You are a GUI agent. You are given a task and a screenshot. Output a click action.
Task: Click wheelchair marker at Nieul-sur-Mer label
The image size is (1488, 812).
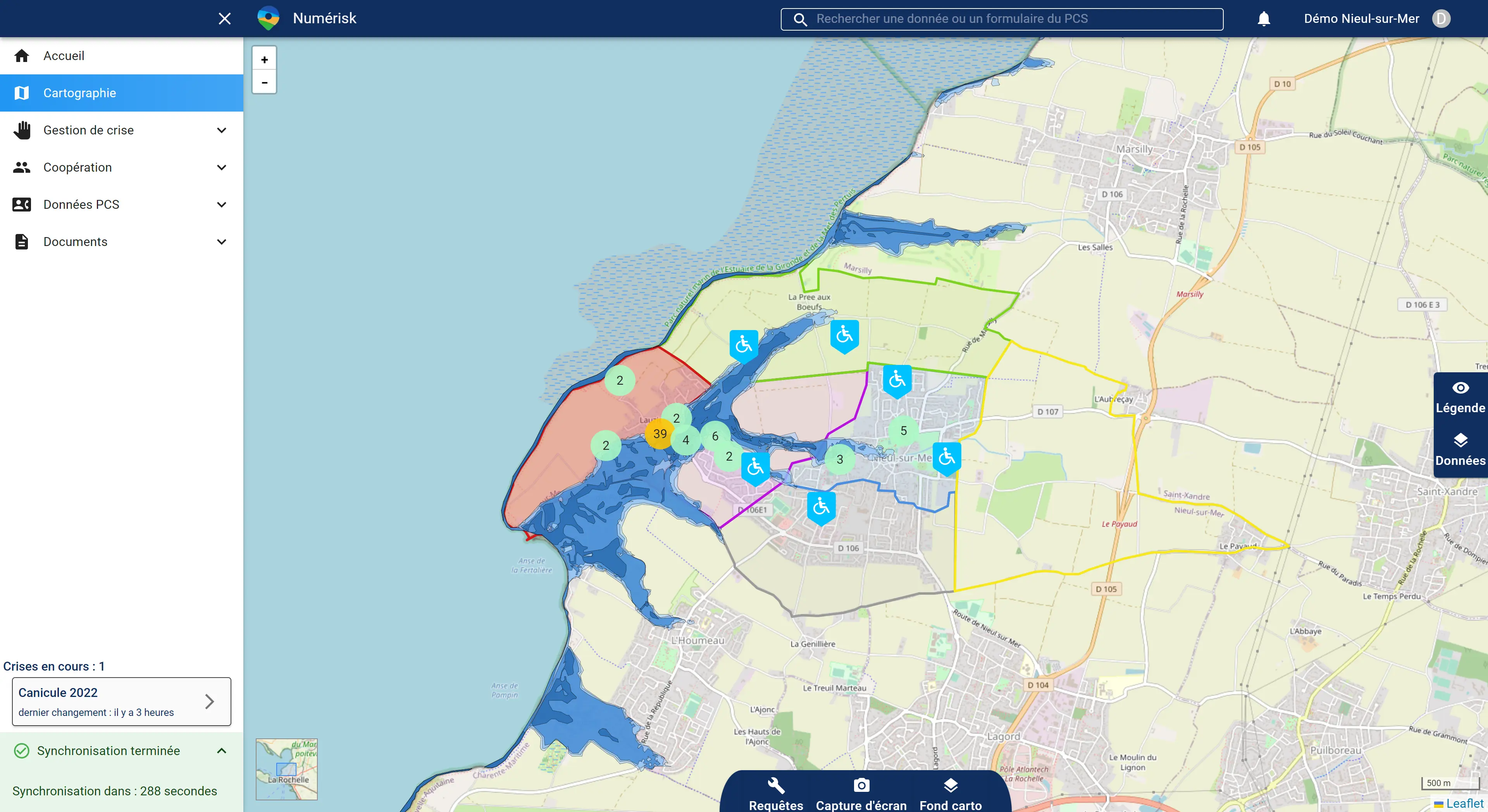tap(947, 459)
